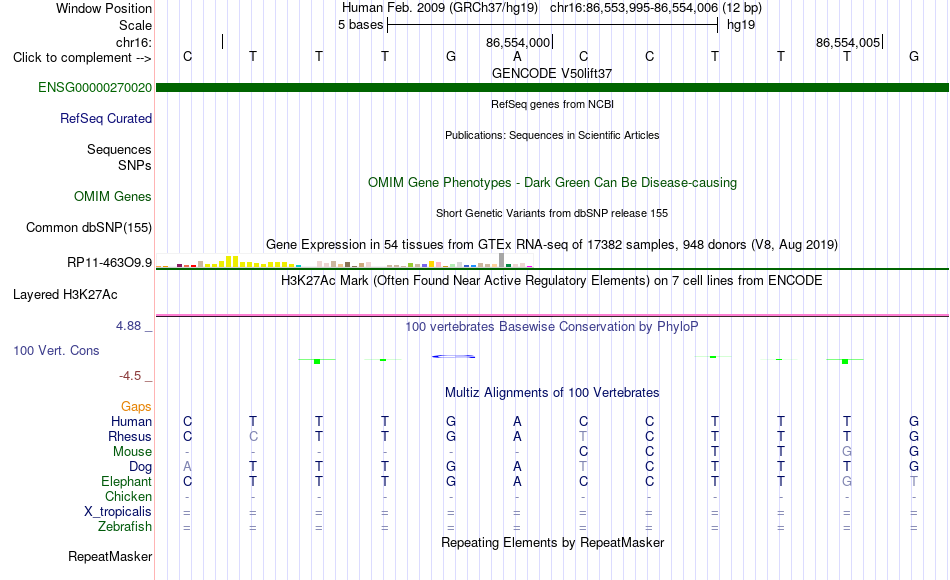Click the 'Click to complement -->' label
Viewport: 950px width, 580px height.
tap(82, 58)
